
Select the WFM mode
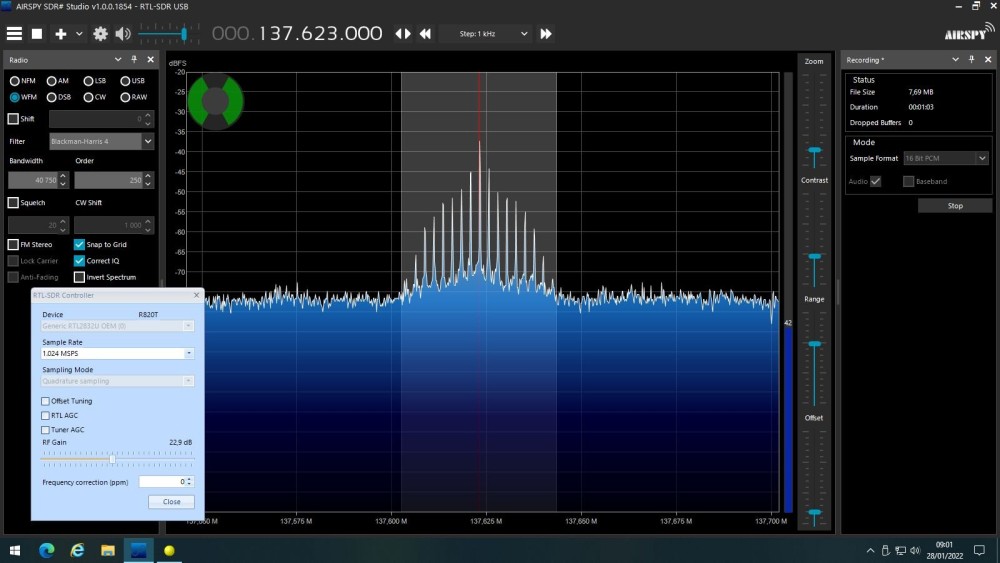[14, 97]
